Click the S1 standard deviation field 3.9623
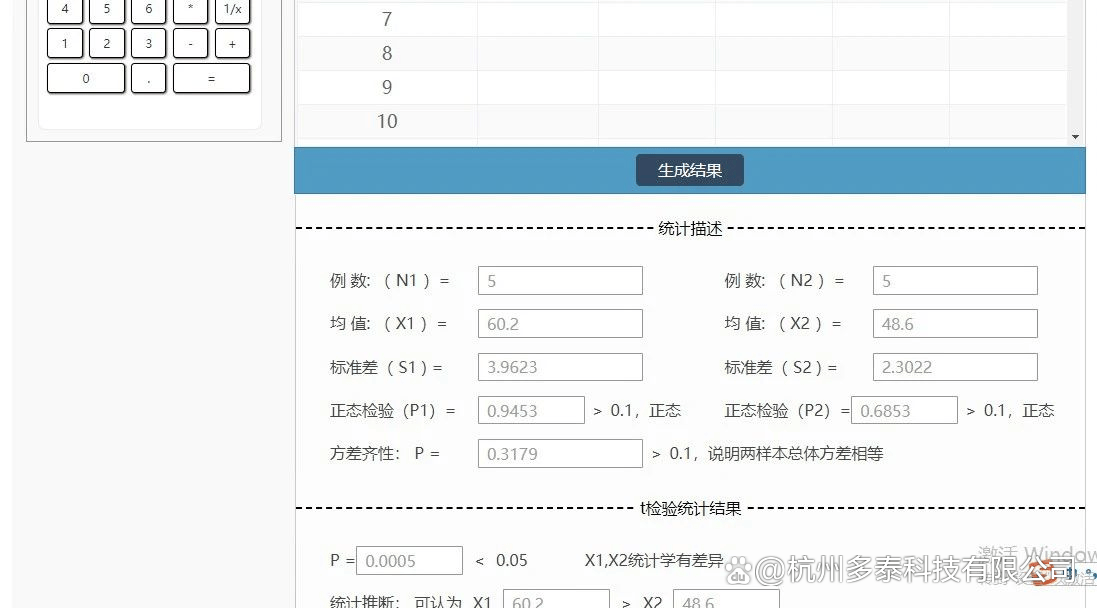This screenshot has height=608, width=1097. point(560,367)
